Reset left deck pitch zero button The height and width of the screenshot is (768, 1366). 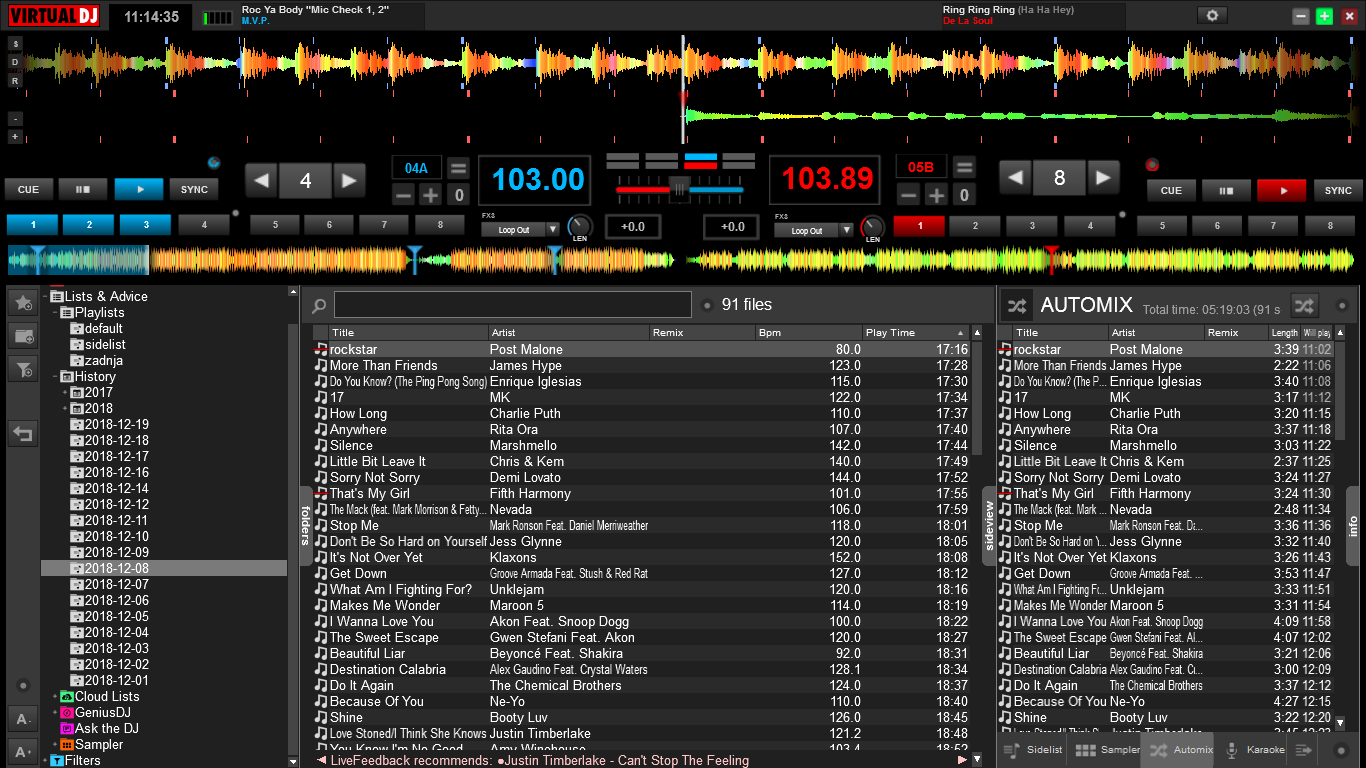458,195
